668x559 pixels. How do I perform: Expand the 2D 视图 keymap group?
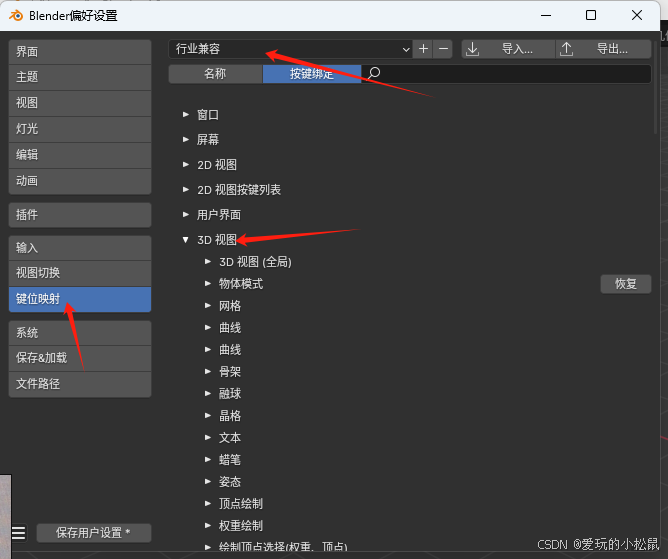click(x=186, y=164)
